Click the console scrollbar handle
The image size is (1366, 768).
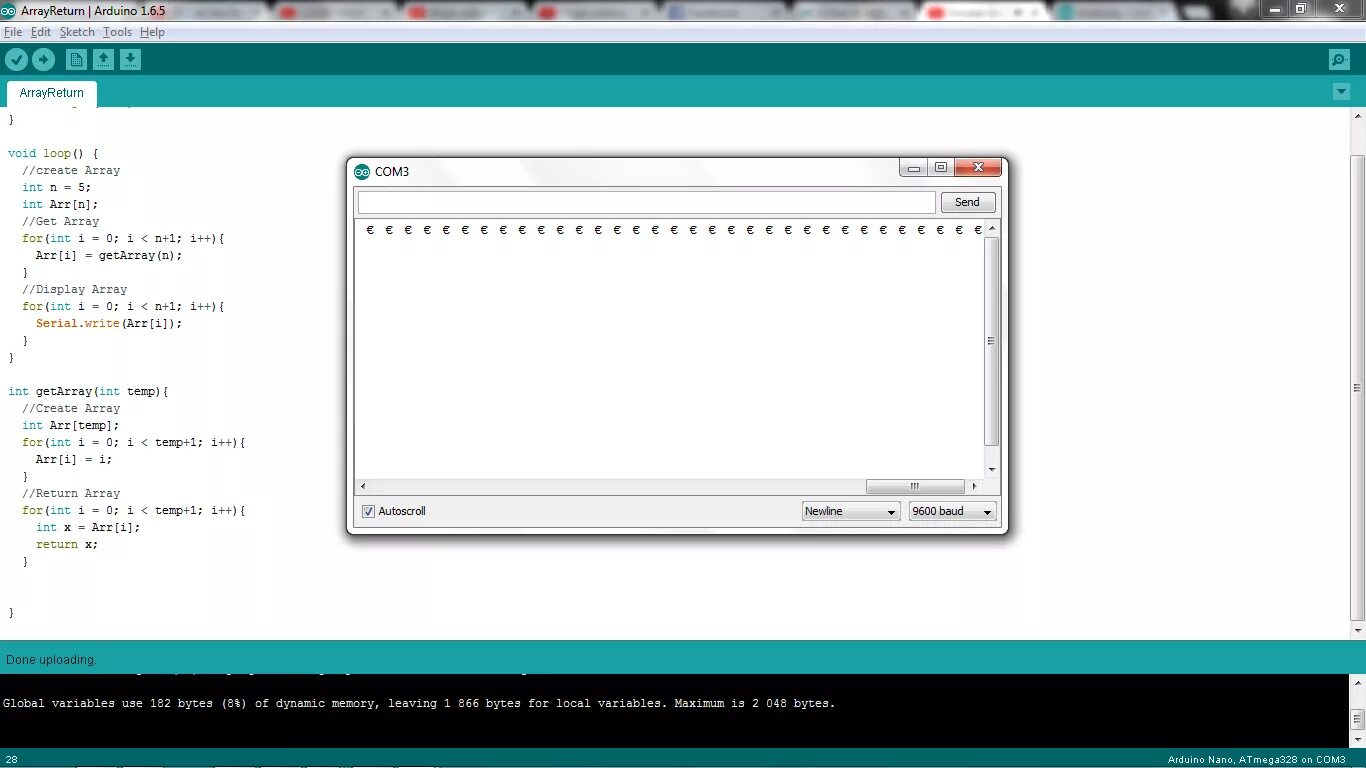point(1357,718)
